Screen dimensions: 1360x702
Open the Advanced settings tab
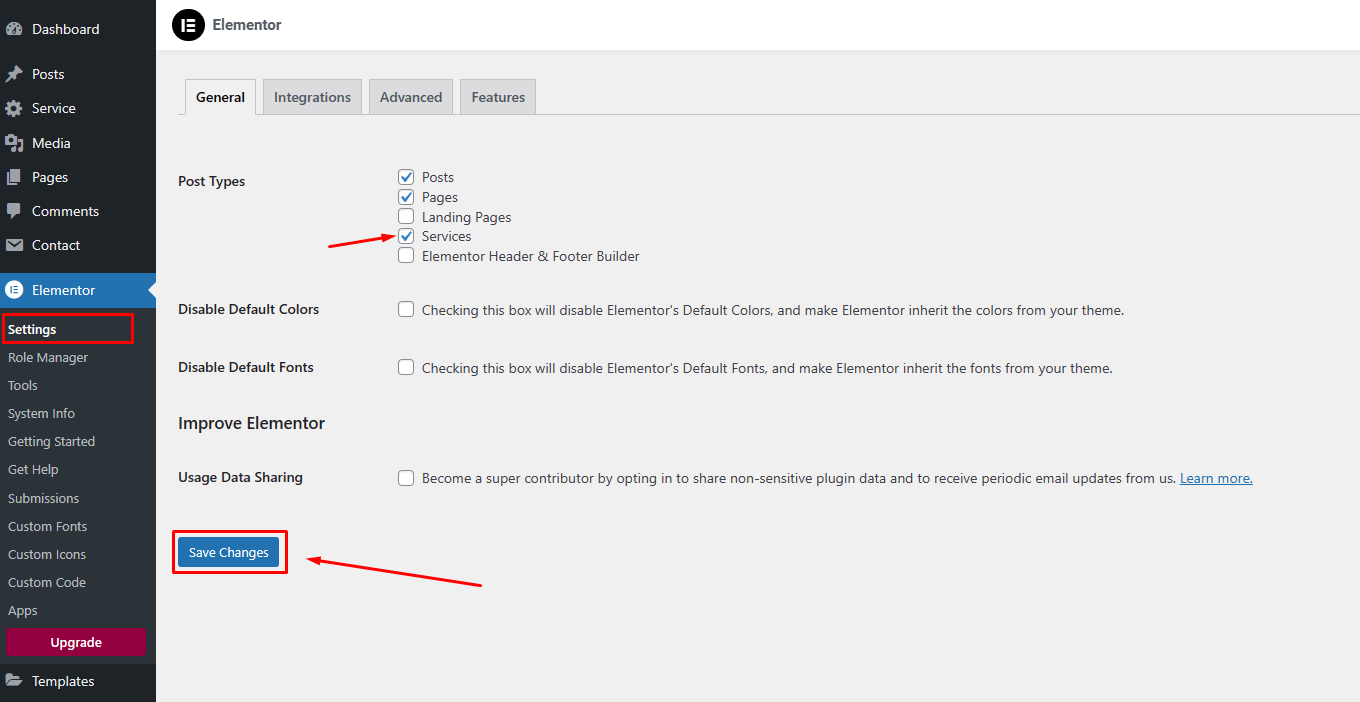coord(411,97)
